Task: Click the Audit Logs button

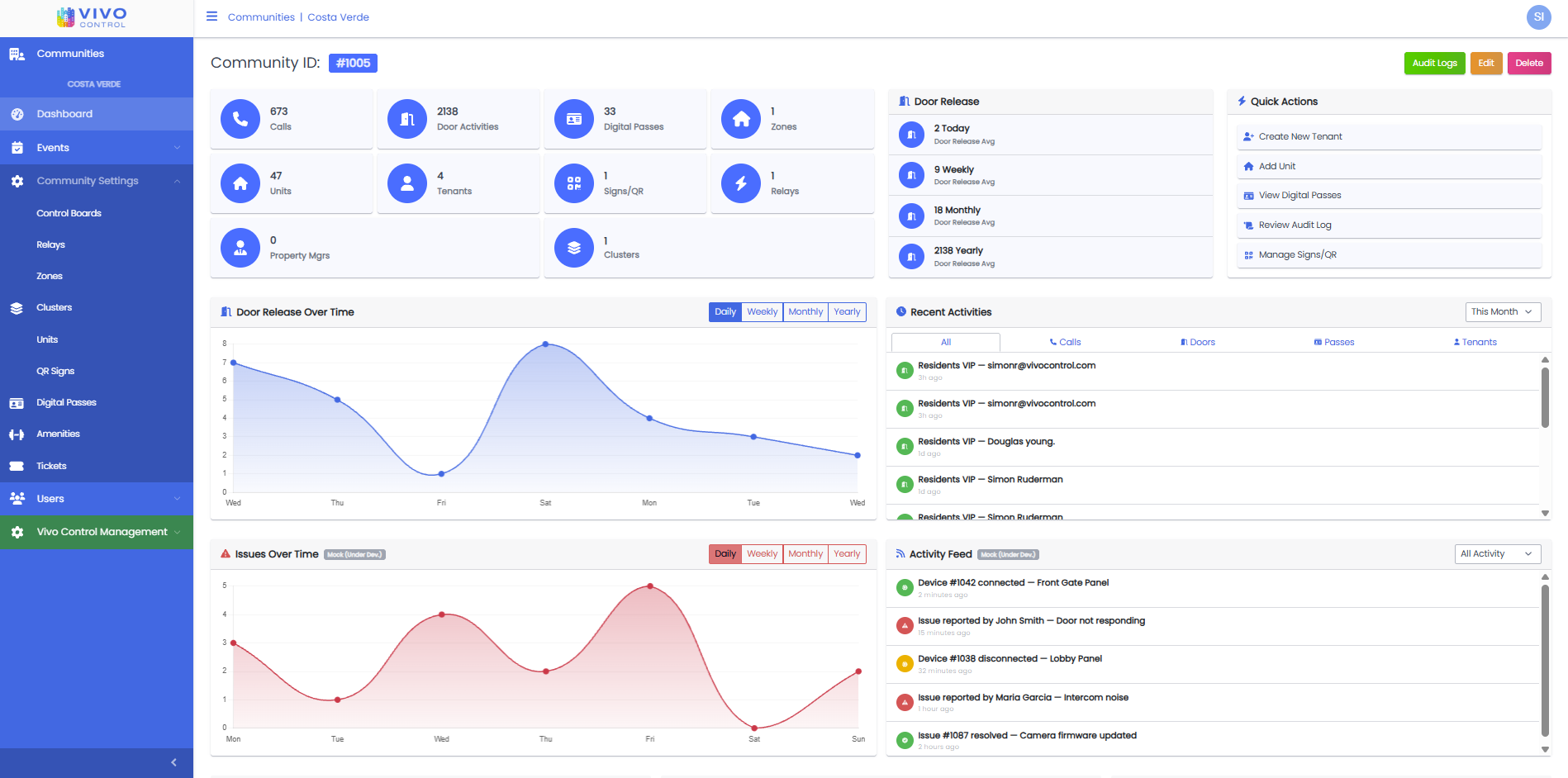Action: [x=1434, y=63]
